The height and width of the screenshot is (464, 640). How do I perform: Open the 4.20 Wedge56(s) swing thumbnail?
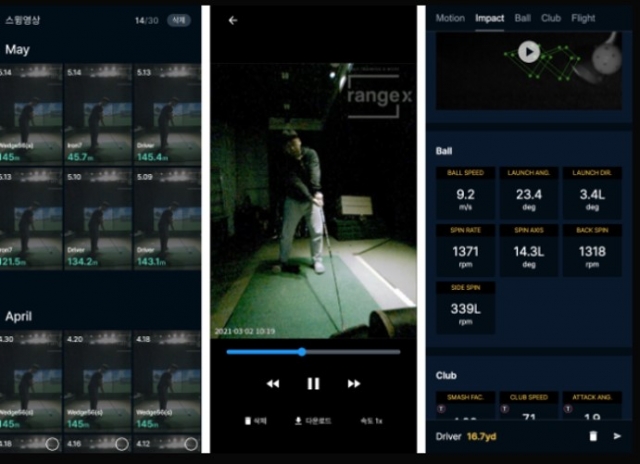tap(98, 381)
